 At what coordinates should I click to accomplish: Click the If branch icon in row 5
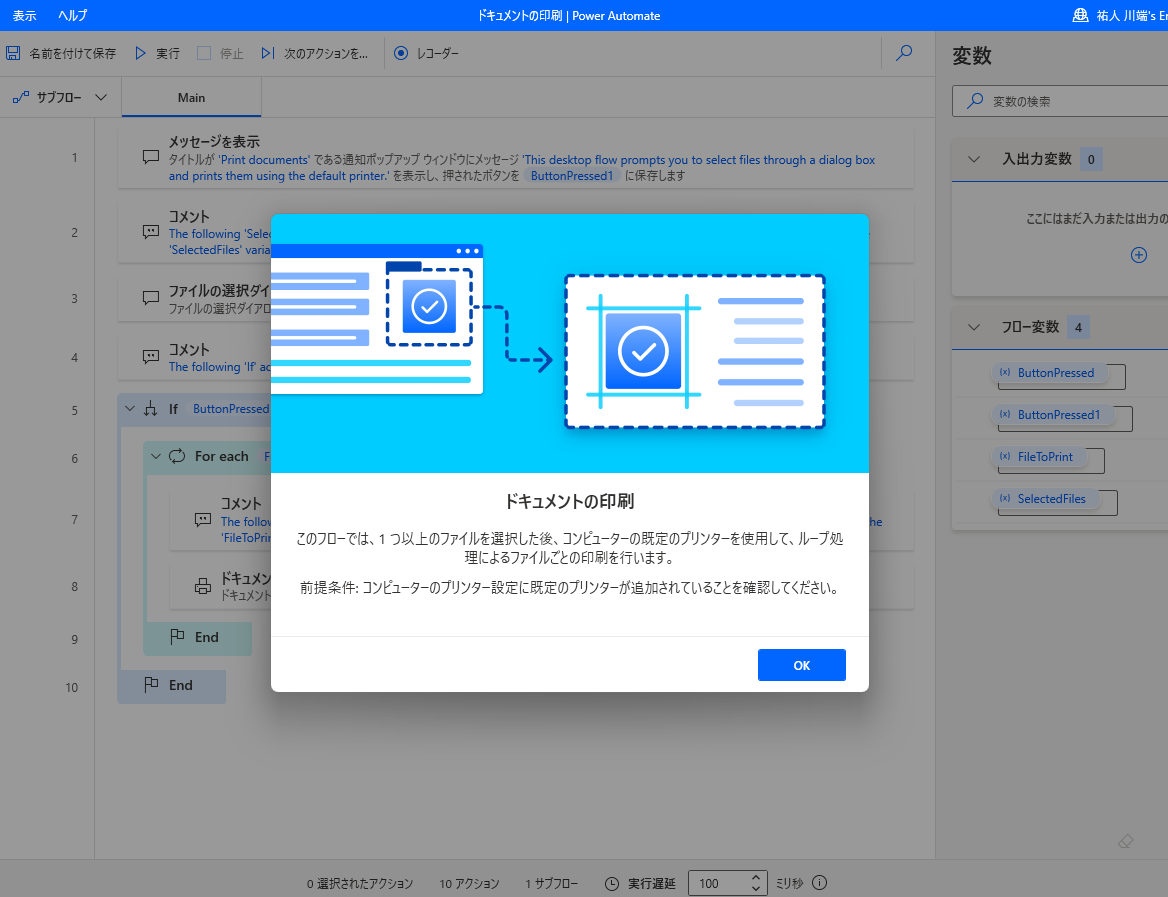point(151,408)
